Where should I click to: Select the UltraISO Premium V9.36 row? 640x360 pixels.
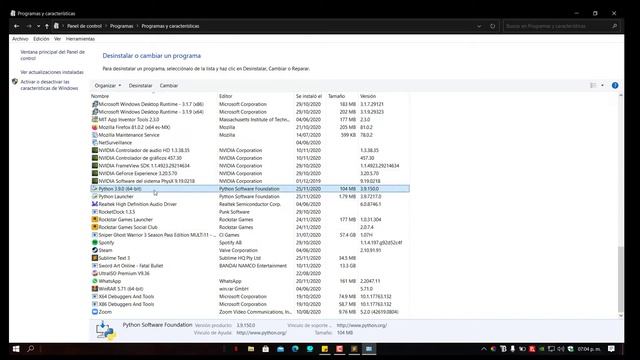pos(250,273)
